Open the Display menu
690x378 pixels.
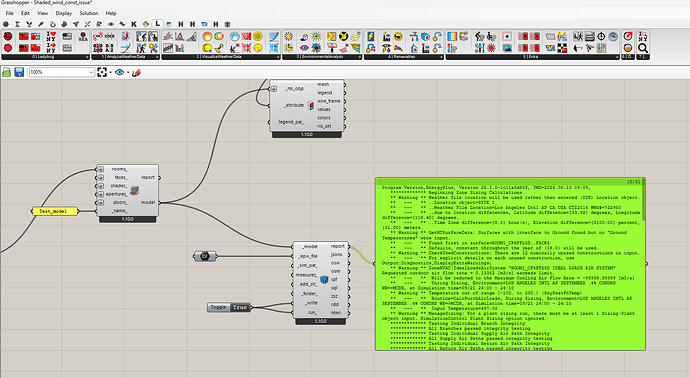coord(63,13)
